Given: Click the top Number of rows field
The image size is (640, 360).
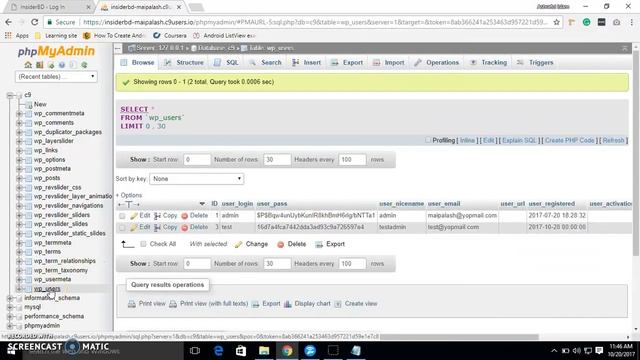Looking at the screenshot, I should coord(277,160).
